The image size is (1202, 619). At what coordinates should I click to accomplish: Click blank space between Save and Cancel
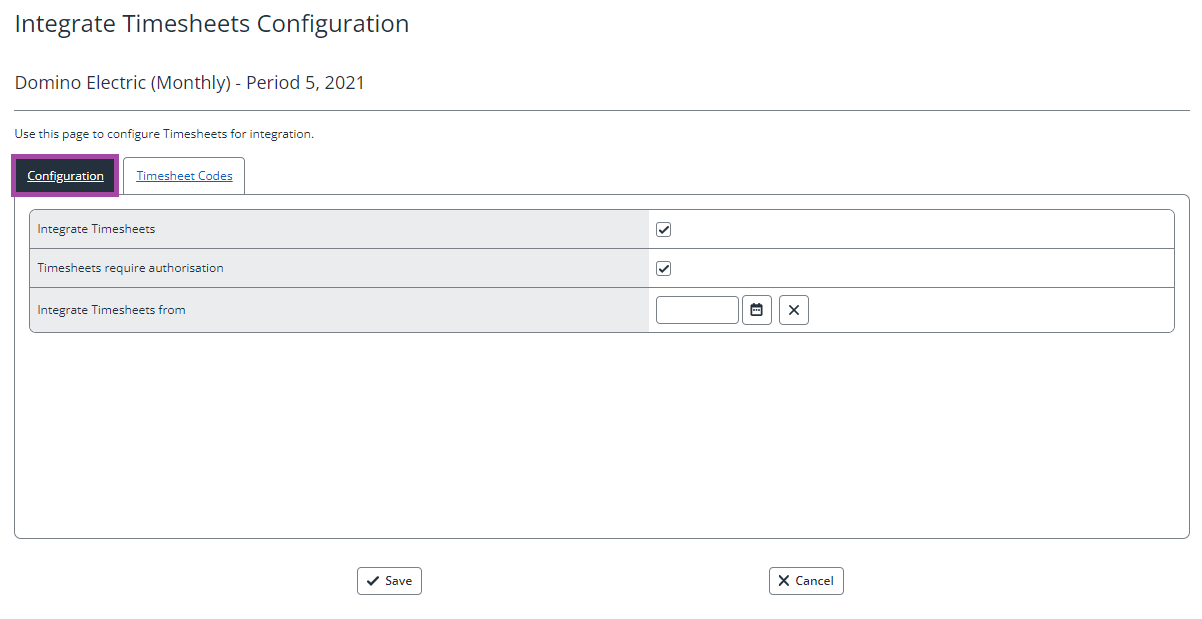pyautogui.click(x=595, y=581)
